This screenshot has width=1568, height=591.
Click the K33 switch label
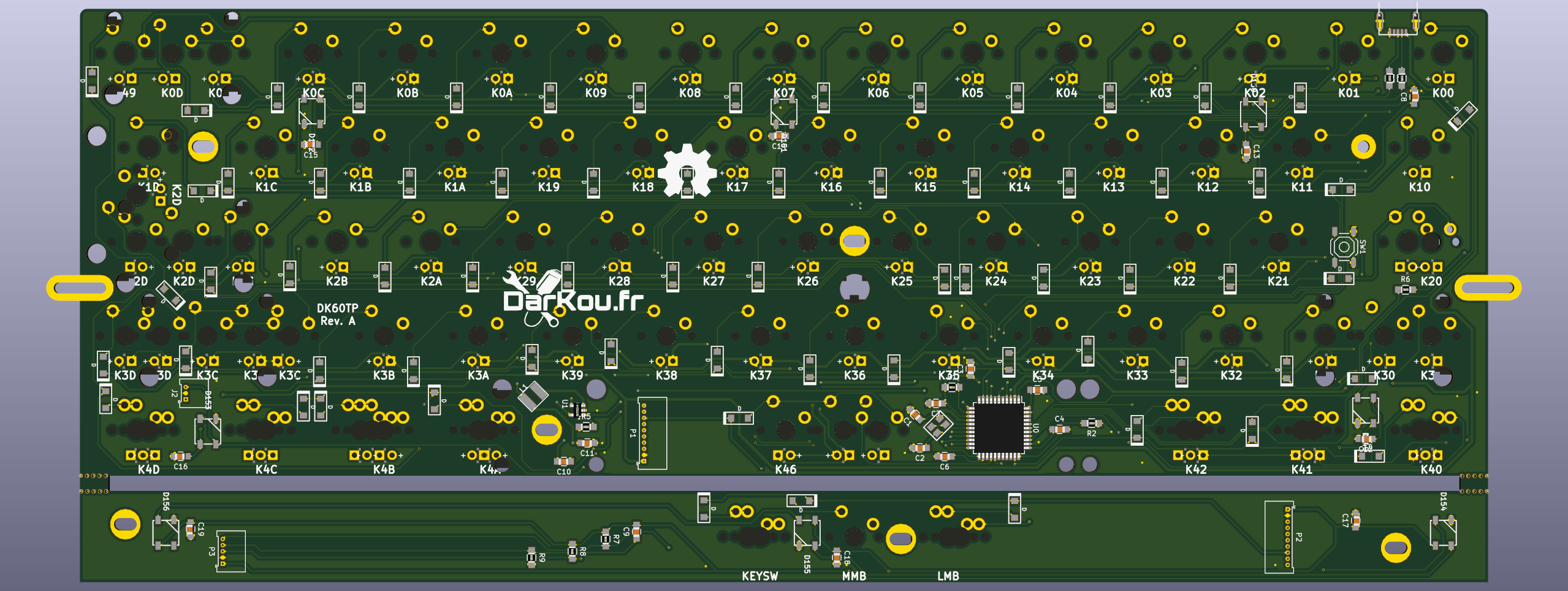pyautogui.click(x=1137, y=375)
